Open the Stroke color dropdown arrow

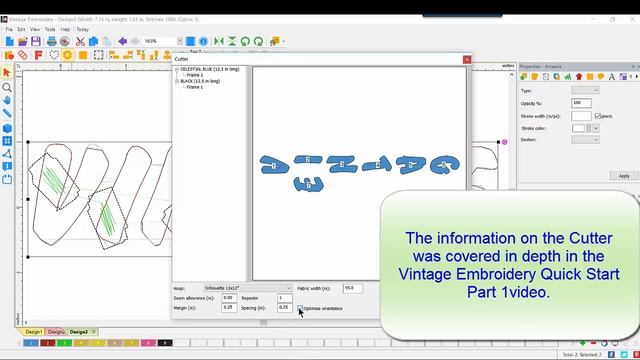[x=596, y=129]
